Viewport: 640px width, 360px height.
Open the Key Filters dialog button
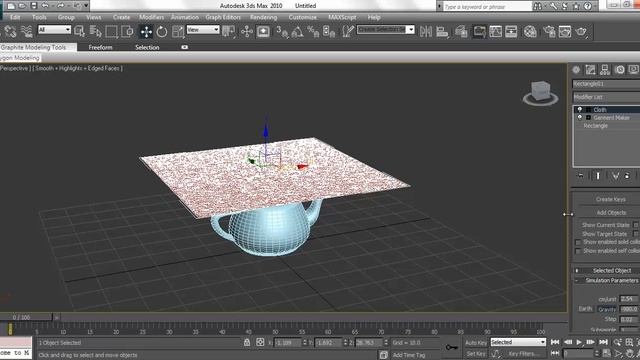[x=524, y=354]
